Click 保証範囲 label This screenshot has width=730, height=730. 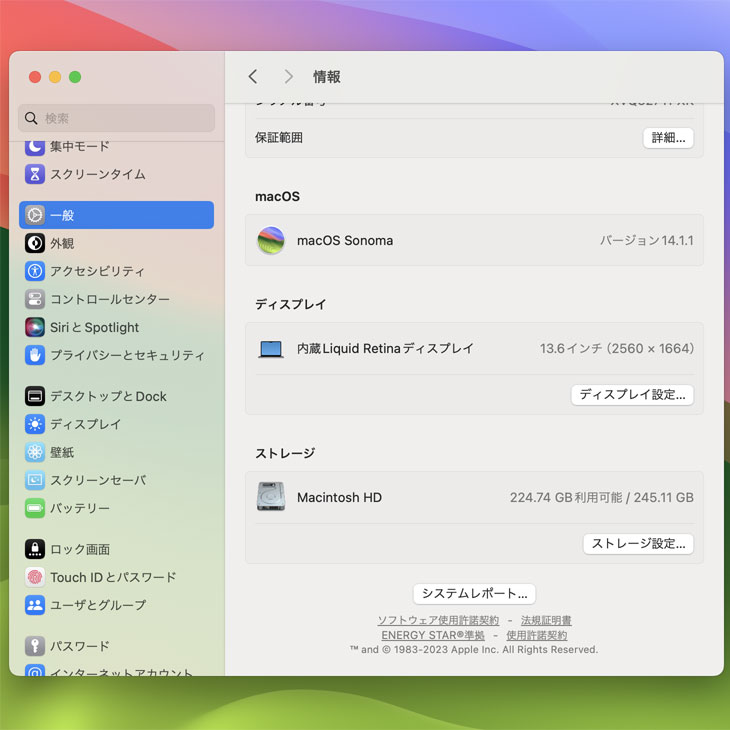coord(279,137)
